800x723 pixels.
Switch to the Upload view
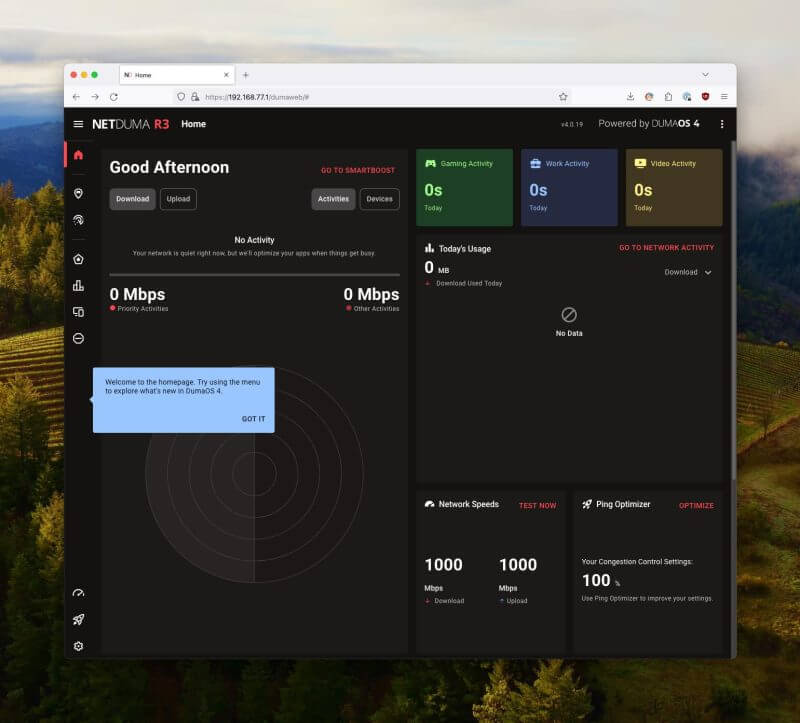click(x=178, y=199)
